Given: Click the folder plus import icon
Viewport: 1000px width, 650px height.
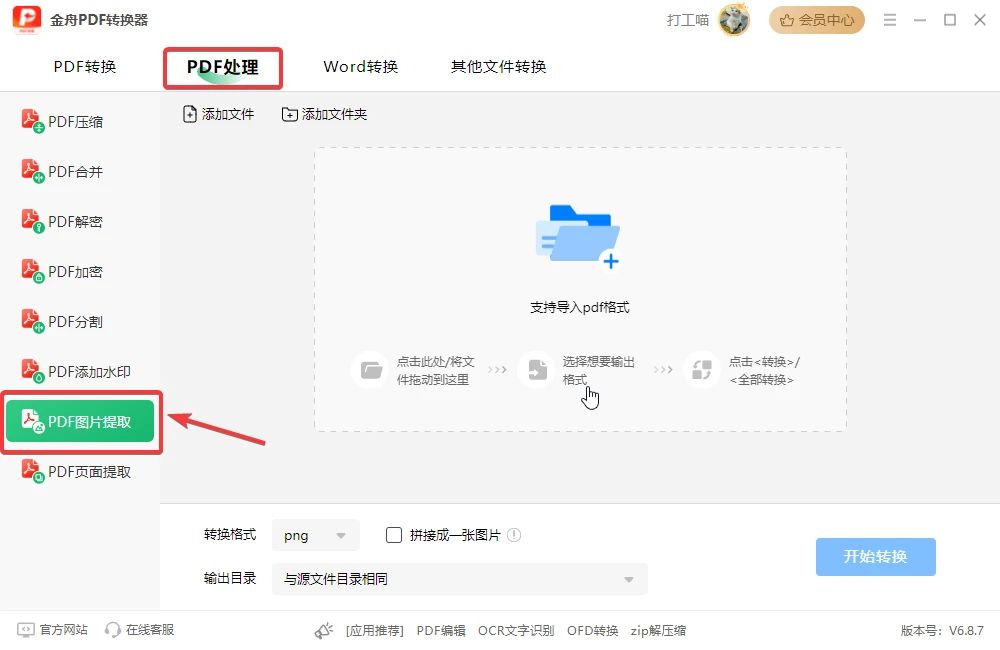Looking at the screenshot, I should pyautogui.click(x=578, y=237).
